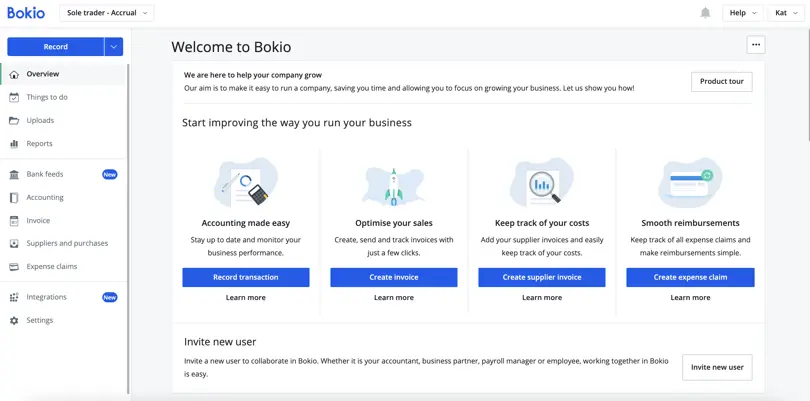Select Suppliers and purchases in the sidebar

click(x=67, y=243)
